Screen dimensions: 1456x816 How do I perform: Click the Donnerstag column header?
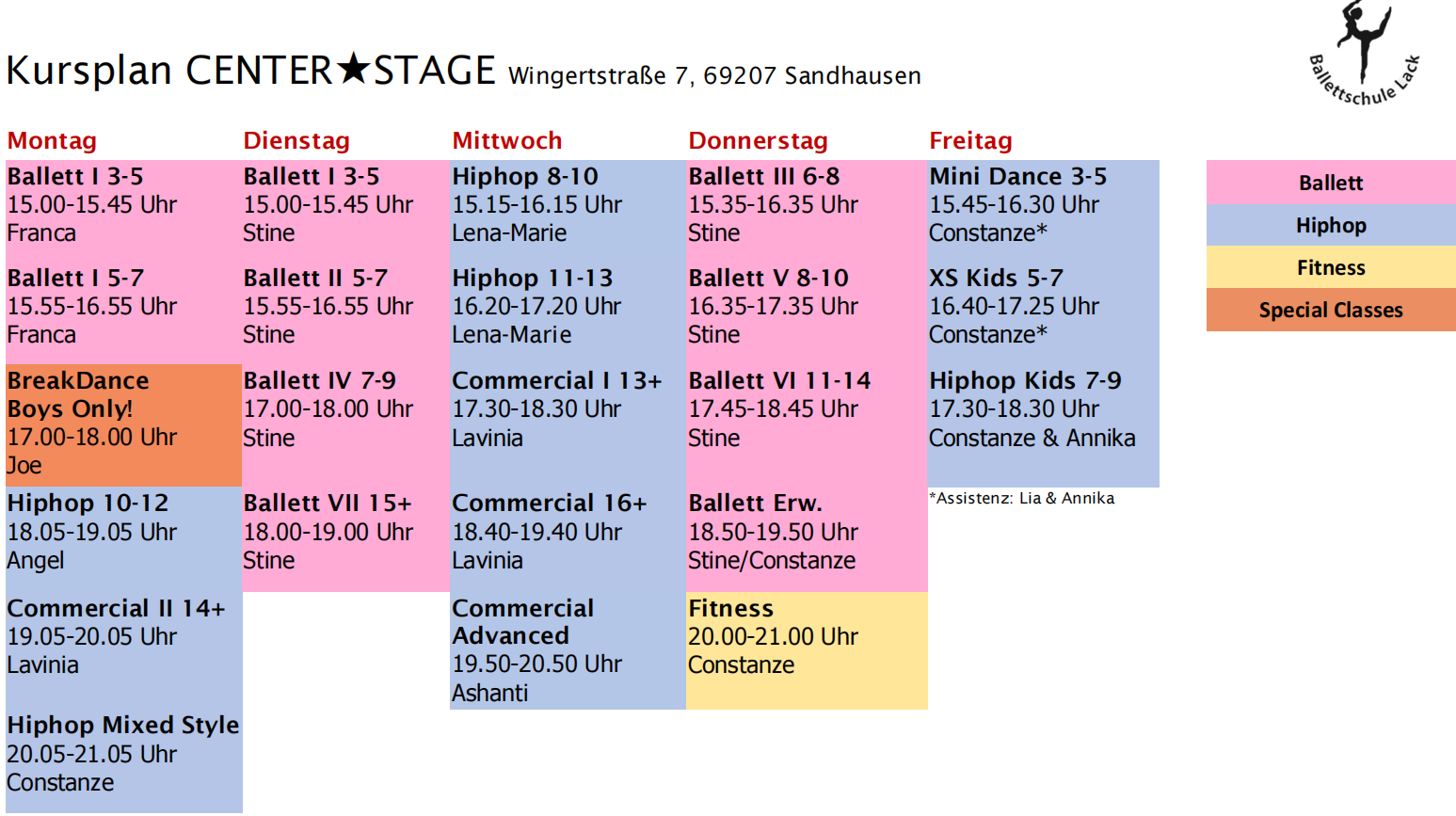[x=758, y=141]
